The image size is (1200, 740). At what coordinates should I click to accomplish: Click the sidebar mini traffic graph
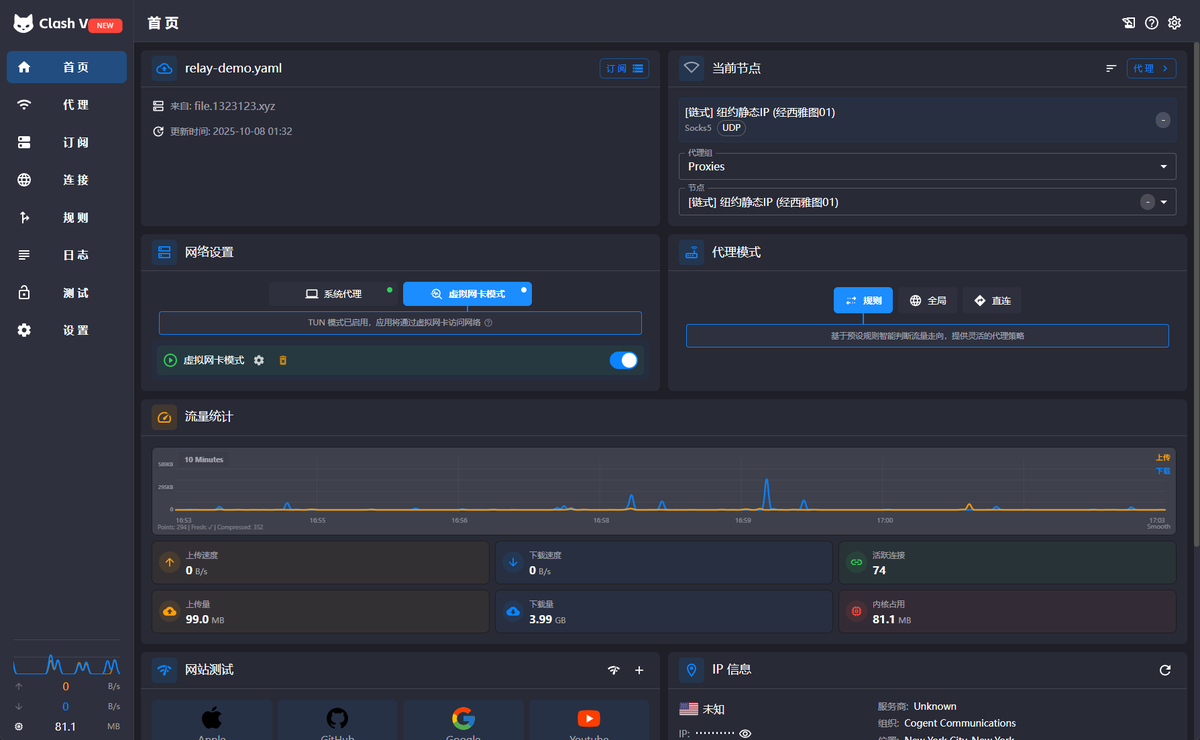coord(66,664)
